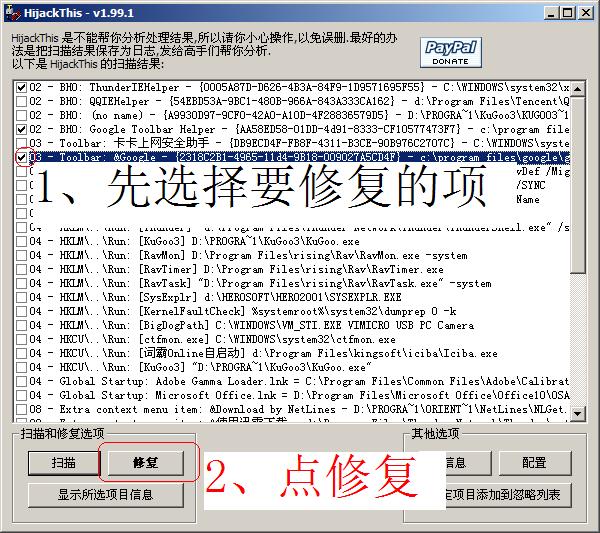Check the Microsoft Office.lnk startup checkbox
The height and width of the screenshot is (533, 600).
pos(21,395)
